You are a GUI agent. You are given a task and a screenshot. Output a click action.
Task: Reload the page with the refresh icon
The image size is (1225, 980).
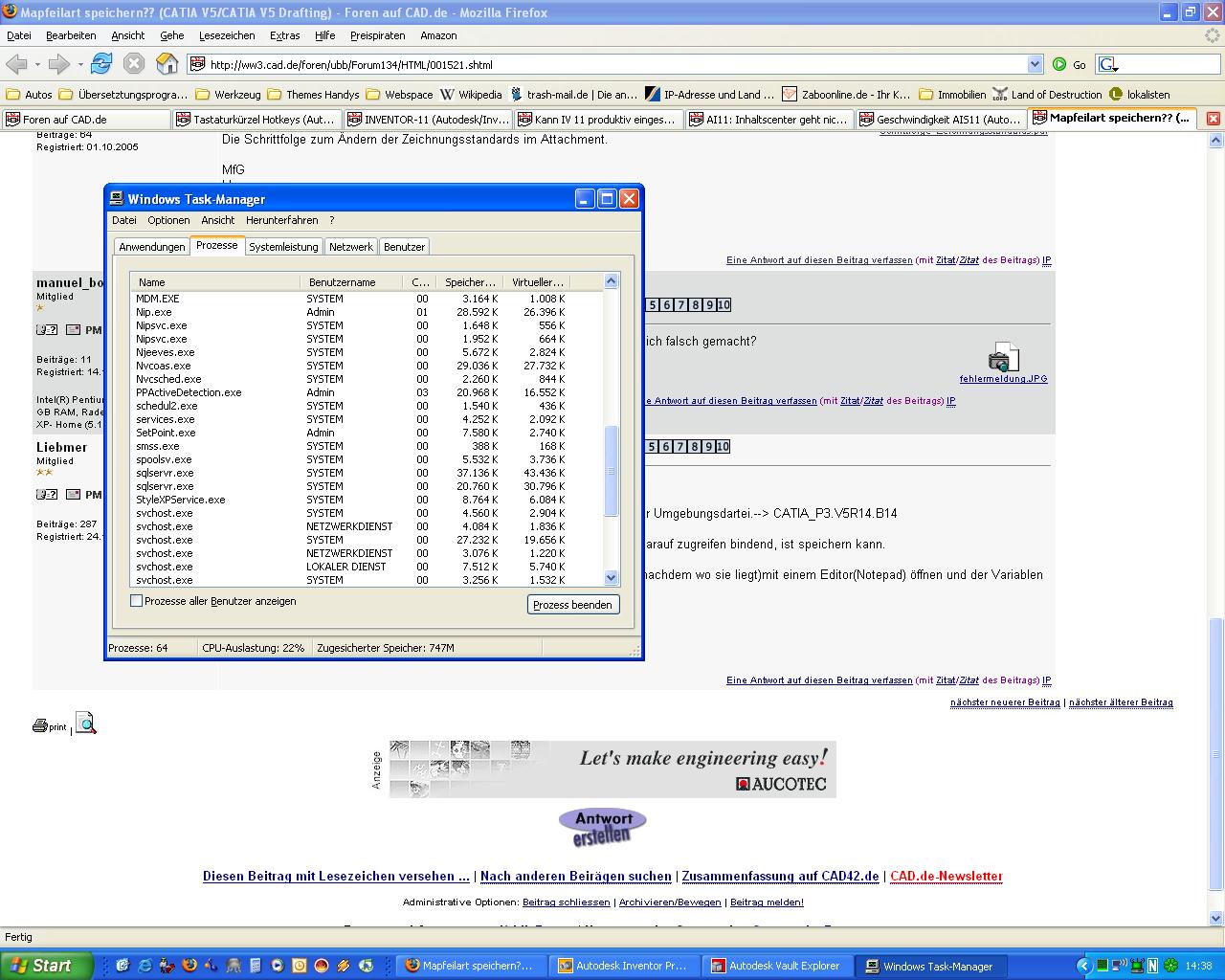(x=101, y=64)
